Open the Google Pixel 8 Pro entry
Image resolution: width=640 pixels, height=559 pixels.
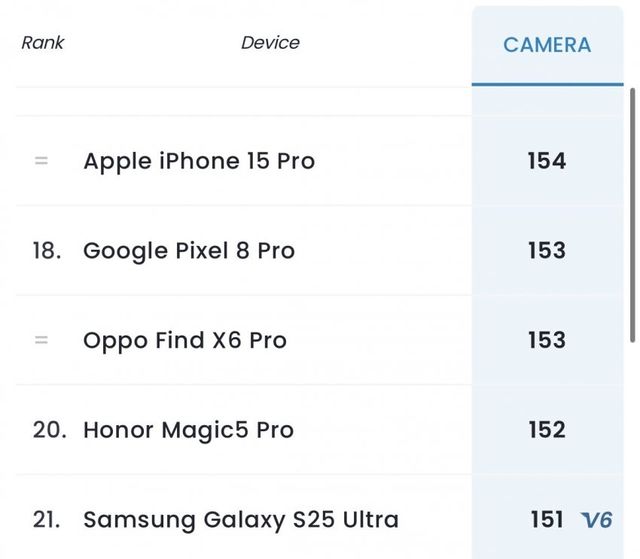189,250
